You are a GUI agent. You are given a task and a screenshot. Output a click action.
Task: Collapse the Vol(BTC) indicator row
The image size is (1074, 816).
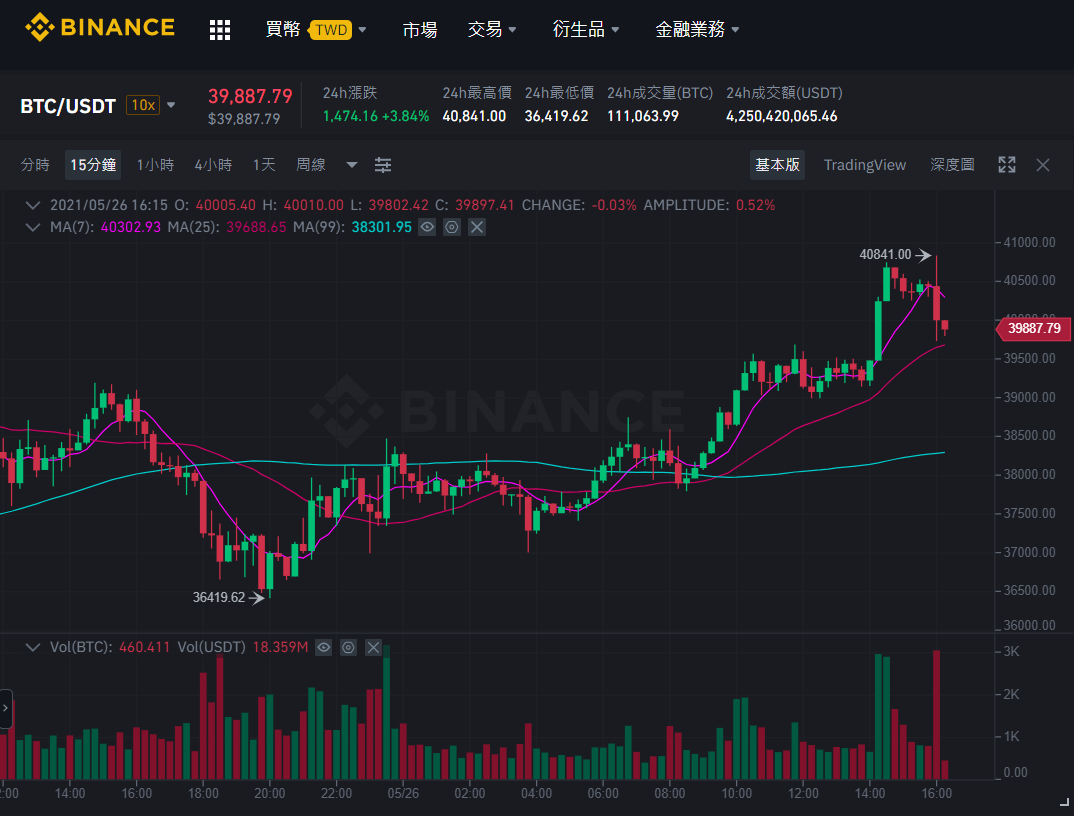32,647
